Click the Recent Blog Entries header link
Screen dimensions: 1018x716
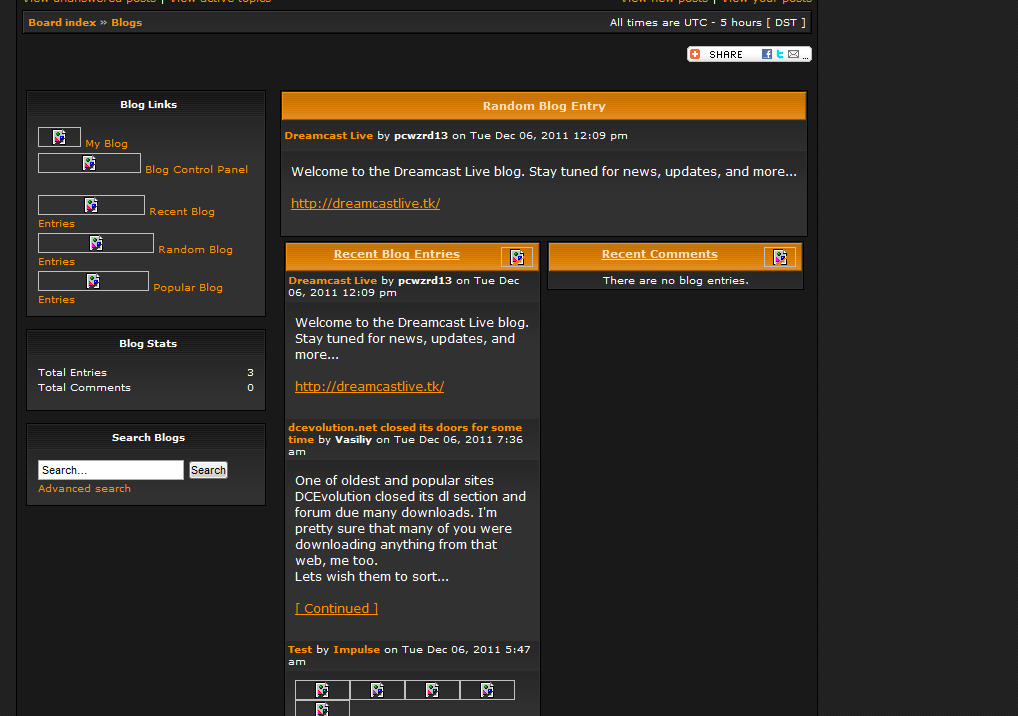[x=397, y=254]
